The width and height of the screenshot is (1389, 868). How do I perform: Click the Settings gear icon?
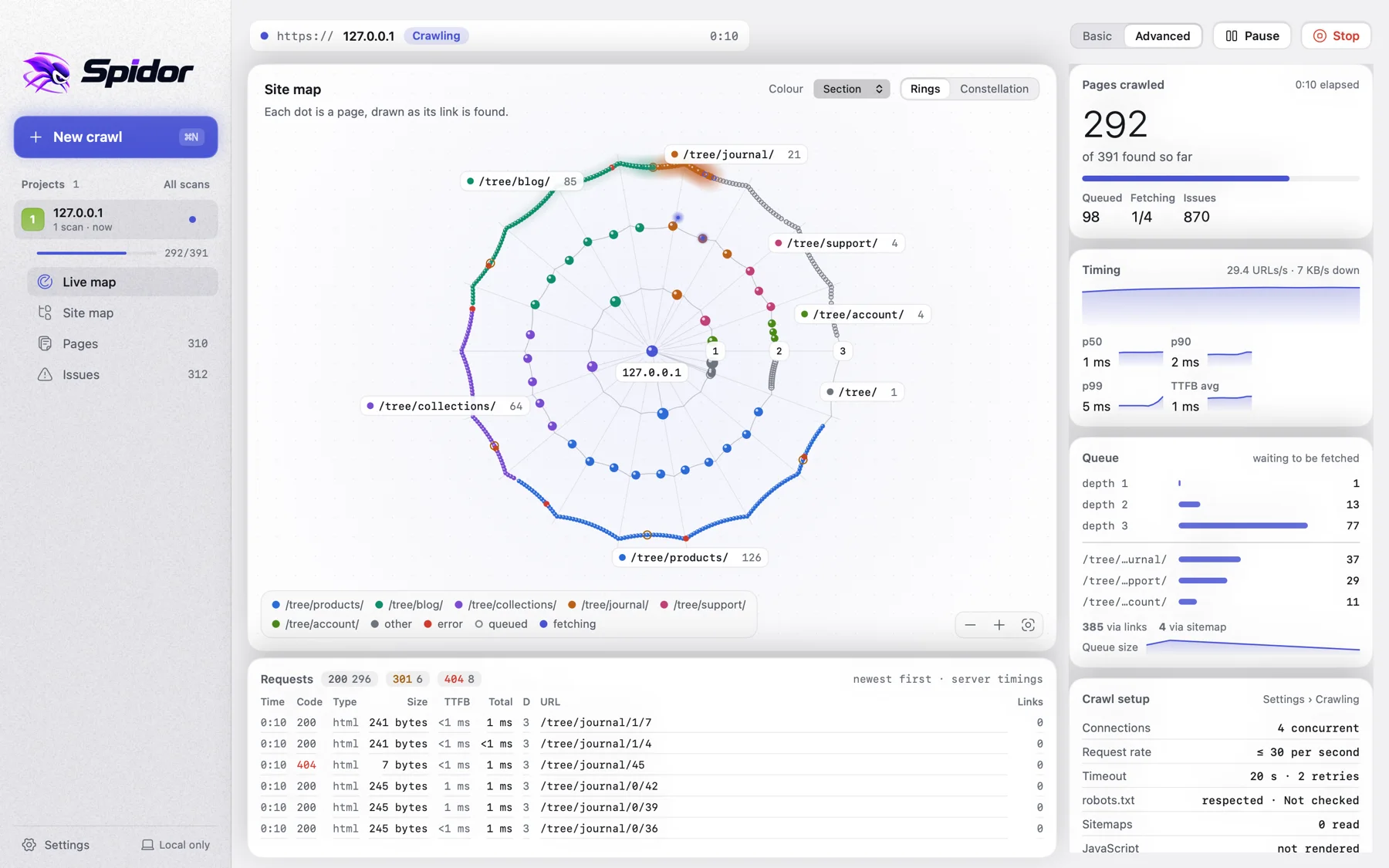pos(29,845)
